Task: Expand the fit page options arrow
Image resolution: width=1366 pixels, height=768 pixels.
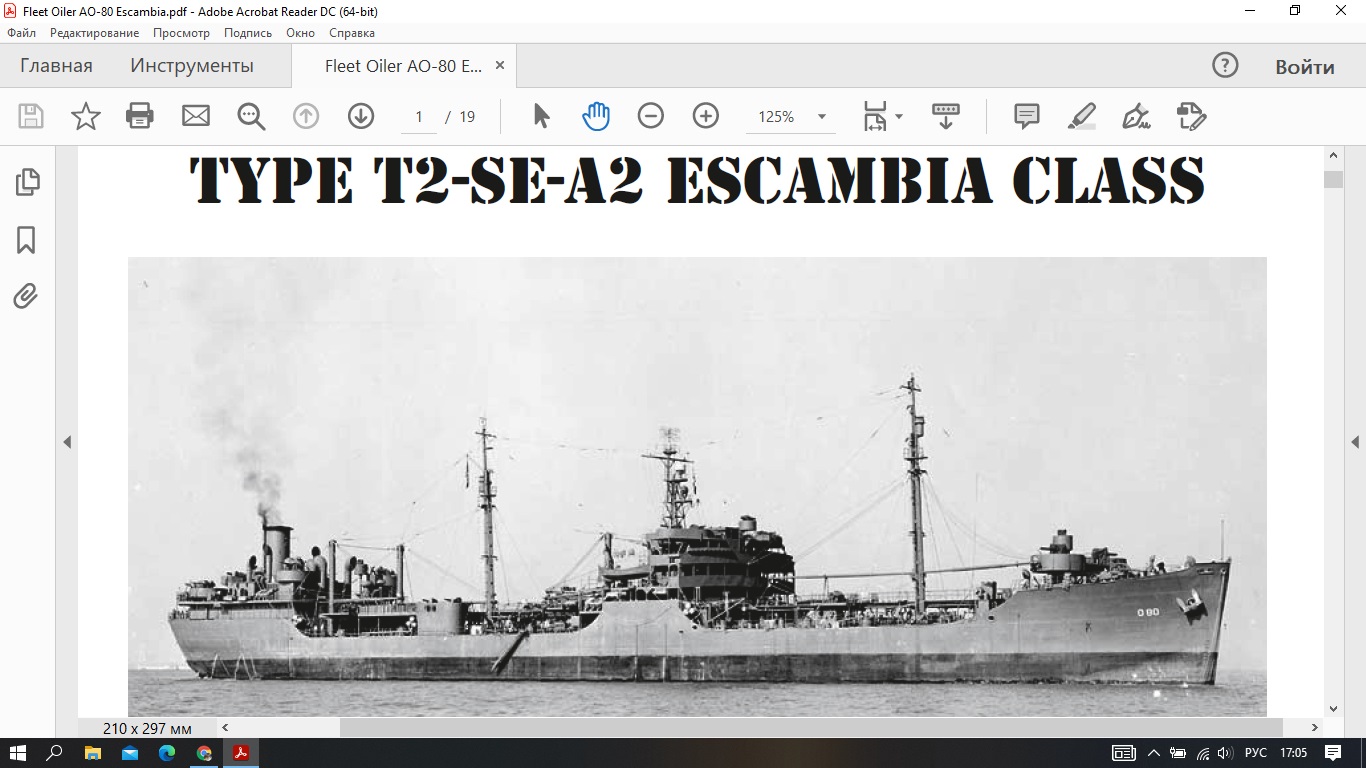Action: click(x=898, y=116)
